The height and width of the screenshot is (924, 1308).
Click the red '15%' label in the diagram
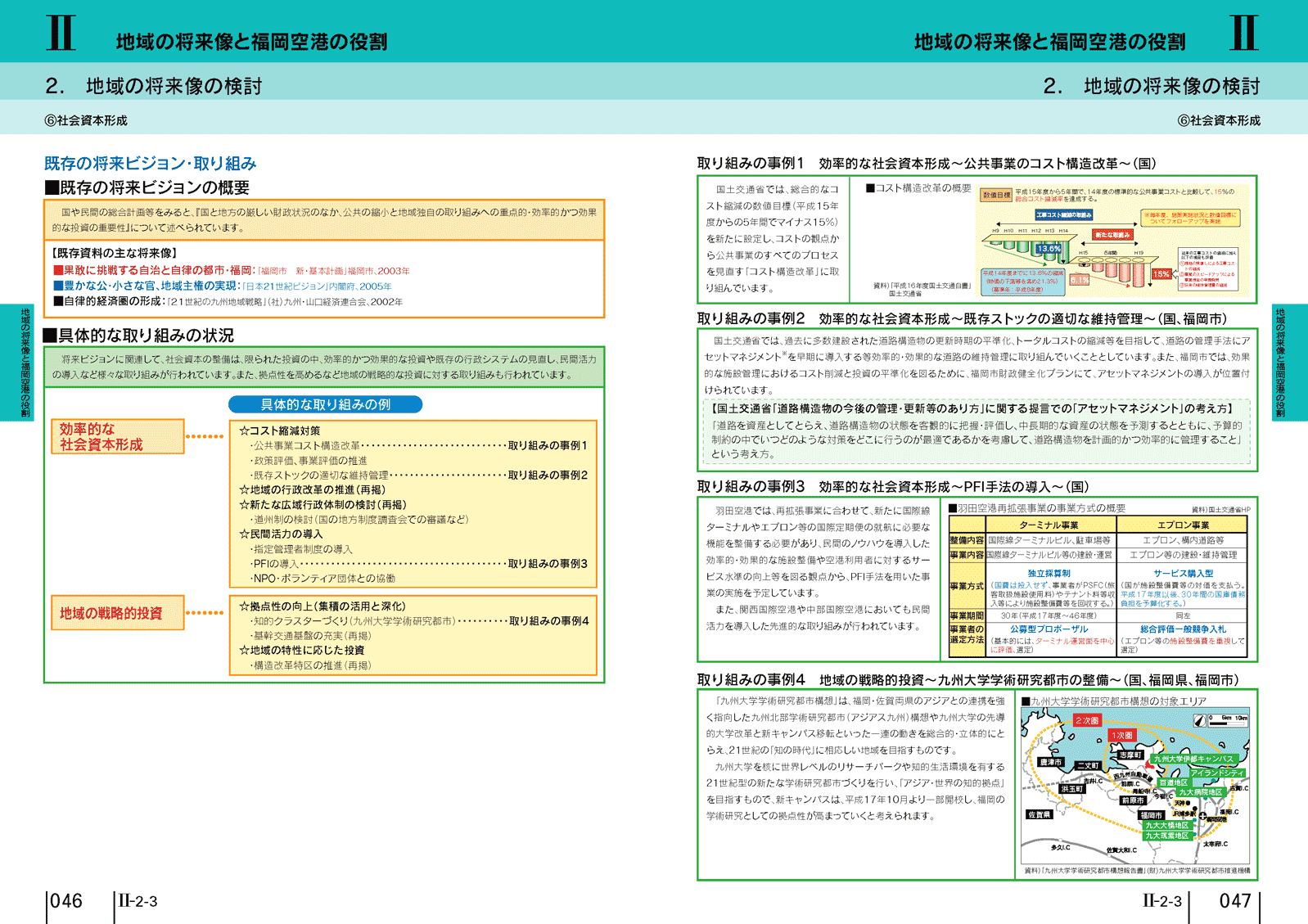click(x=1161, y=274)
